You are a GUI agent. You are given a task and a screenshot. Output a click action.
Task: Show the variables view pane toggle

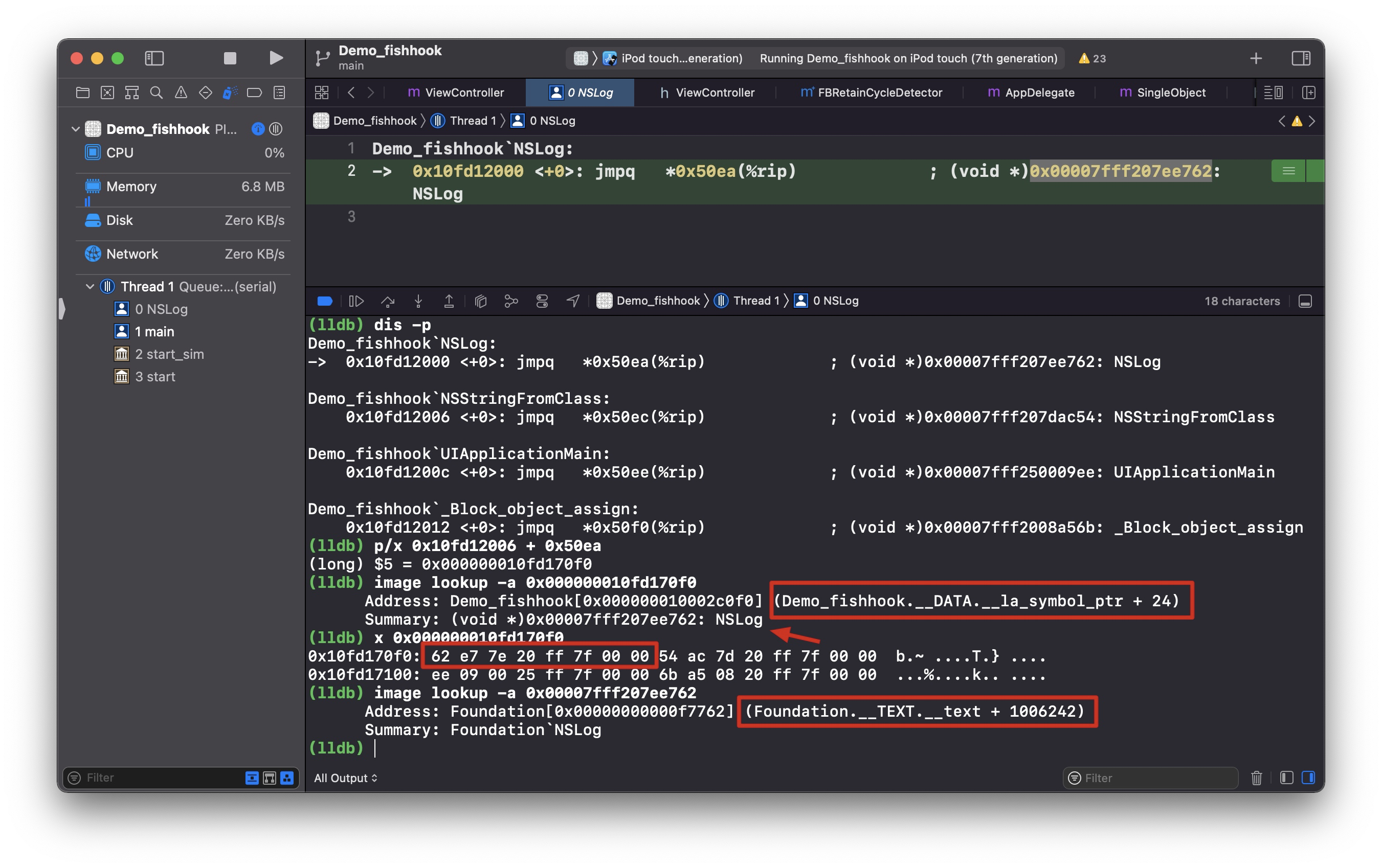(x=1286, y=778)
